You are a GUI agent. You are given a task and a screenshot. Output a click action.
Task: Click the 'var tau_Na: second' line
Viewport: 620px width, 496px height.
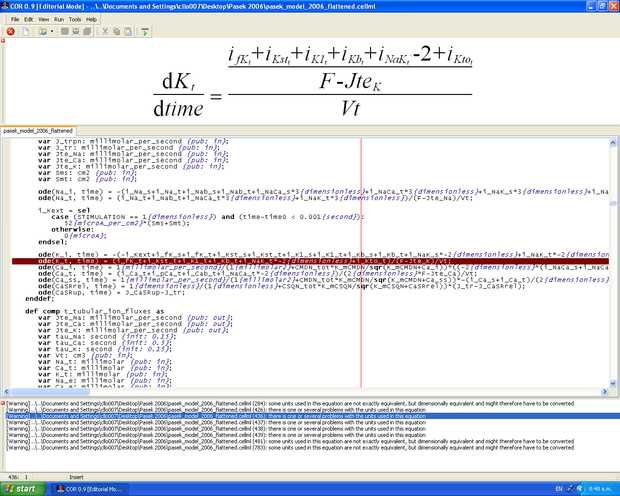(107, 337)
